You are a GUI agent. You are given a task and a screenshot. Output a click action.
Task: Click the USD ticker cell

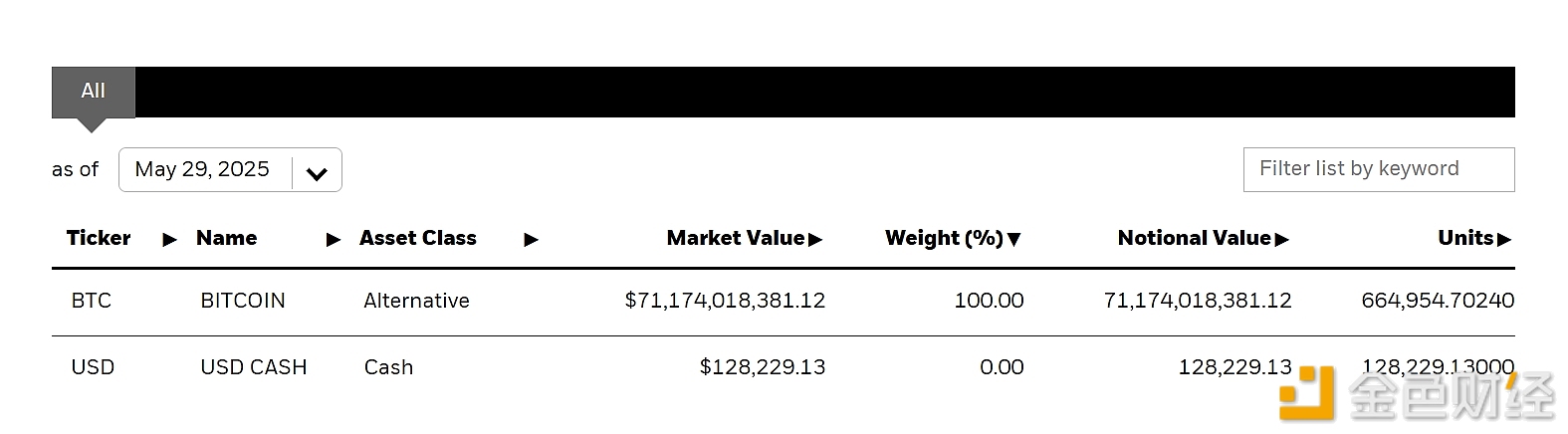tap(93, 367)
